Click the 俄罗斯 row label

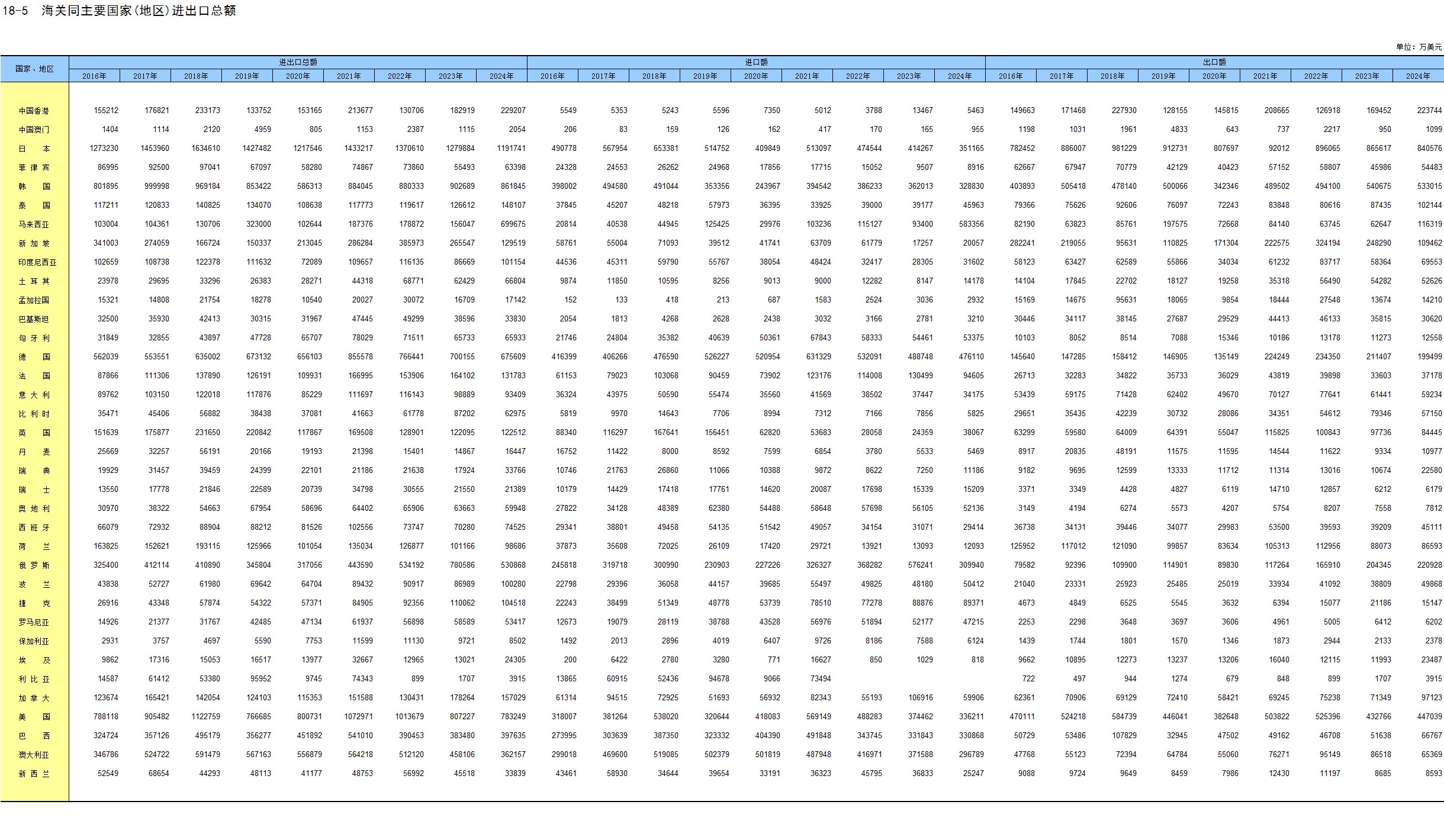[x=34, y=565]
